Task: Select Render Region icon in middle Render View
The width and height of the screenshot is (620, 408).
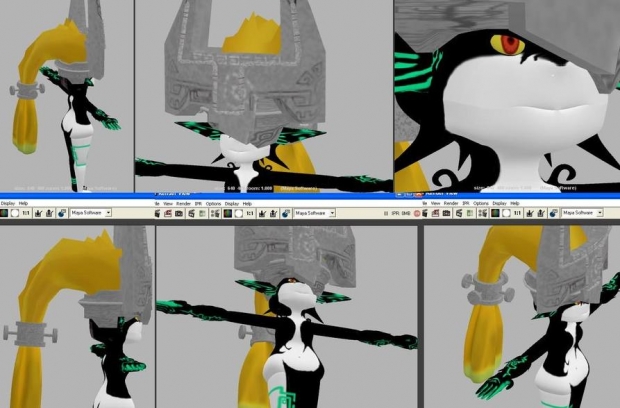Action: point(168,213)
